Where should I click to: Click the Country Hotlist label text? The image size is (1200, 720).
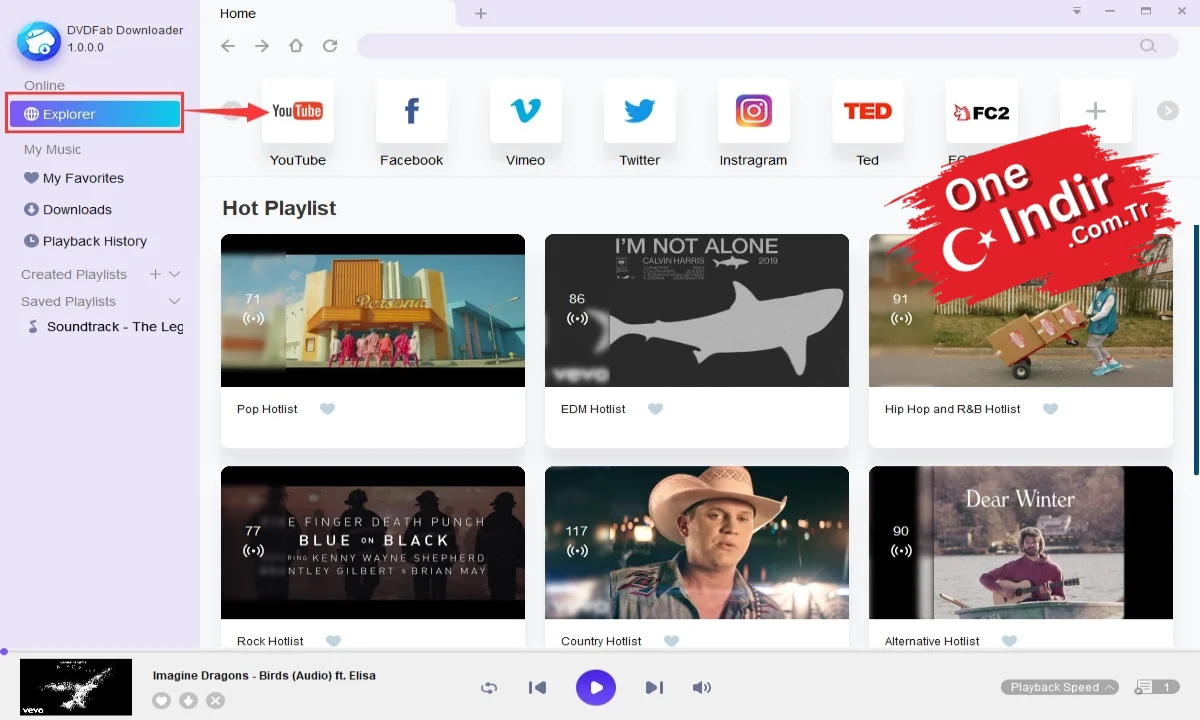point(601,641)
